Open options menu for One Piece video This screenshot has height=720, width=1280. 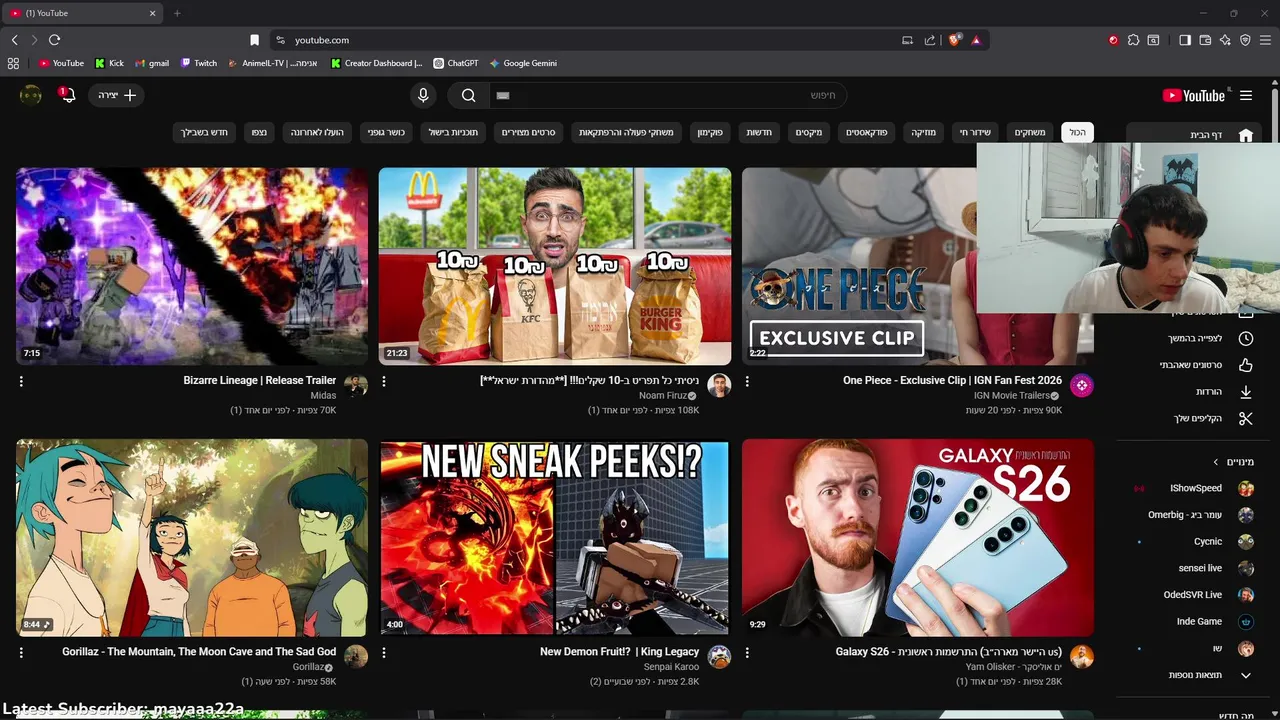tap(747, 381)
